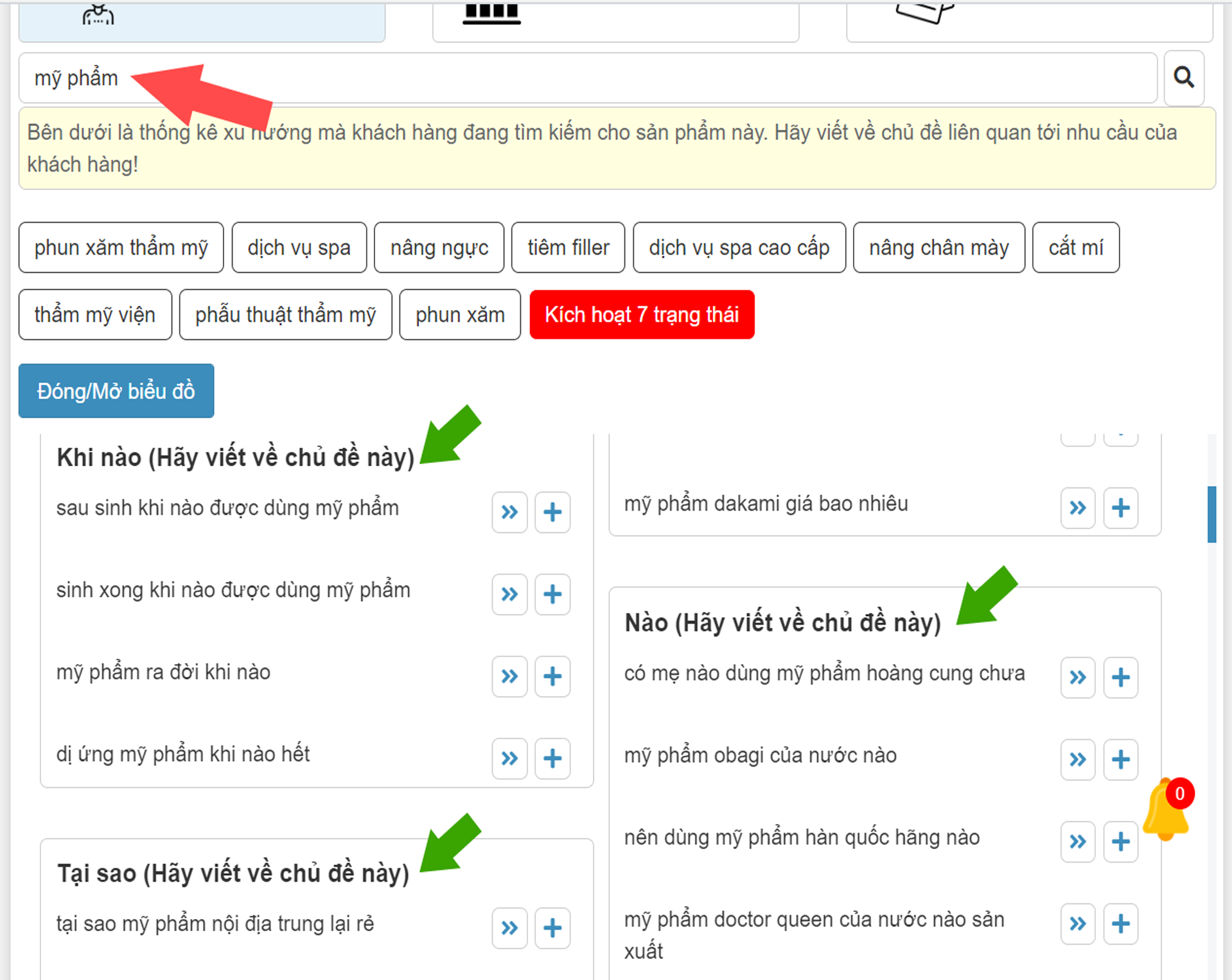The image size is (1232, 980).
Task: Click the text 'tại sao mỹ phẩm nội địa trung lại rẻ'
Action: coord(215,924)
